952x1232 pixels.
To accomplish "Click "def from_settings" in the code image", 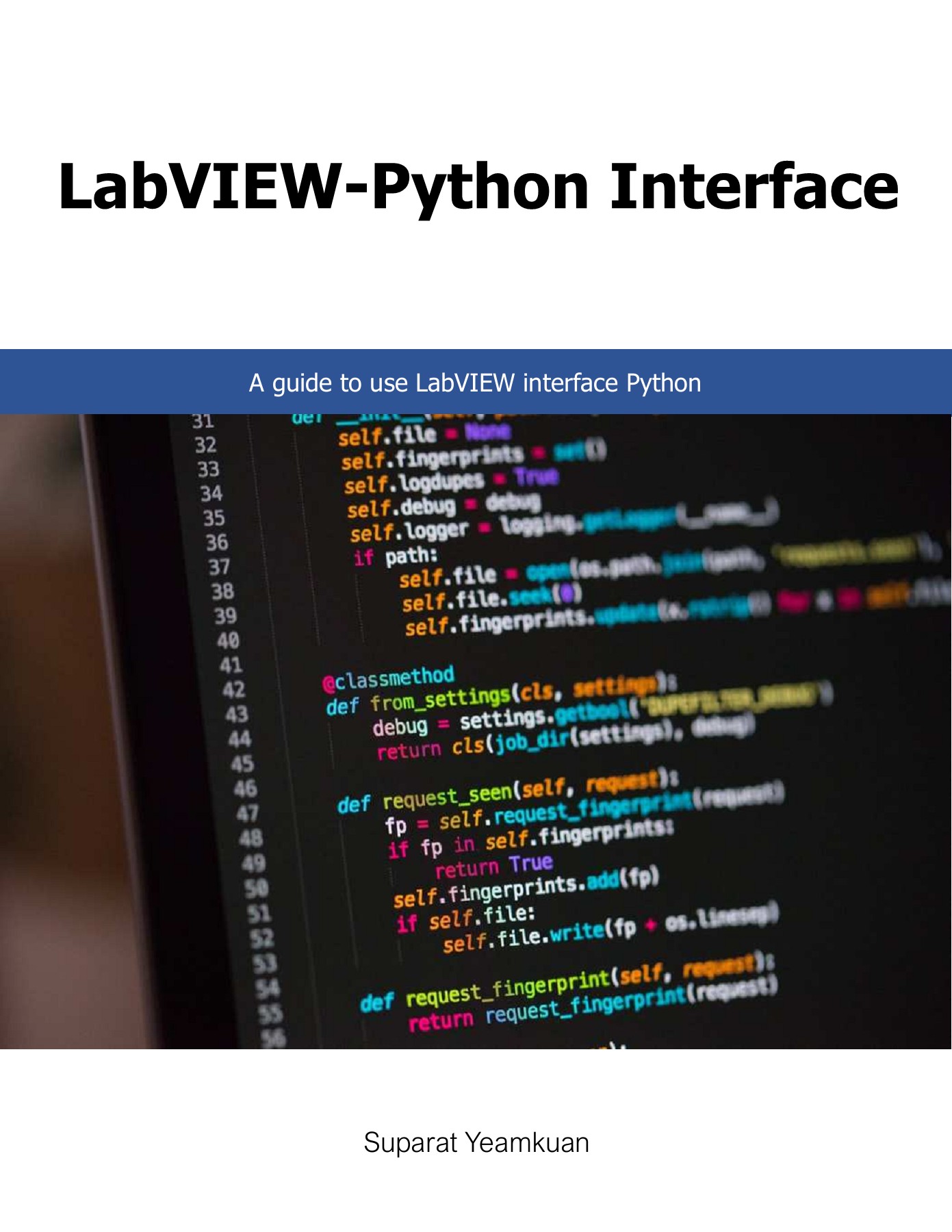I will pos(420,701).
